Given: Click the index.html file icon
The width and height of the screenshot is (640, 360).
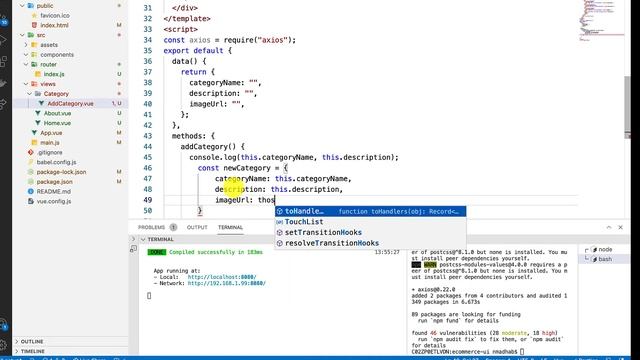Looking at the screenshot, I should point(34,25).
